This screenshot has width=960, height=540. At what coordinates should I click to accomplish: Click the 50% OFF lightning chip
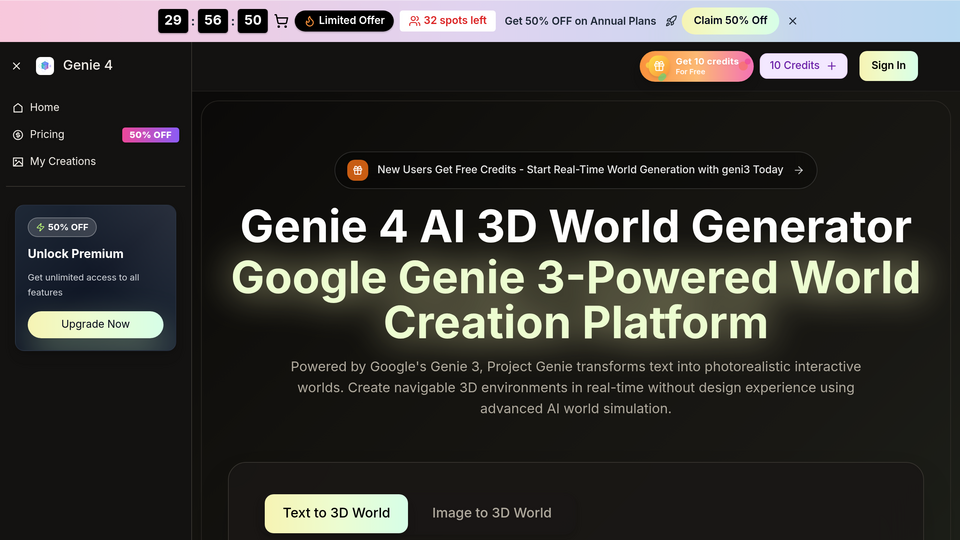click(x=62, y=227)
